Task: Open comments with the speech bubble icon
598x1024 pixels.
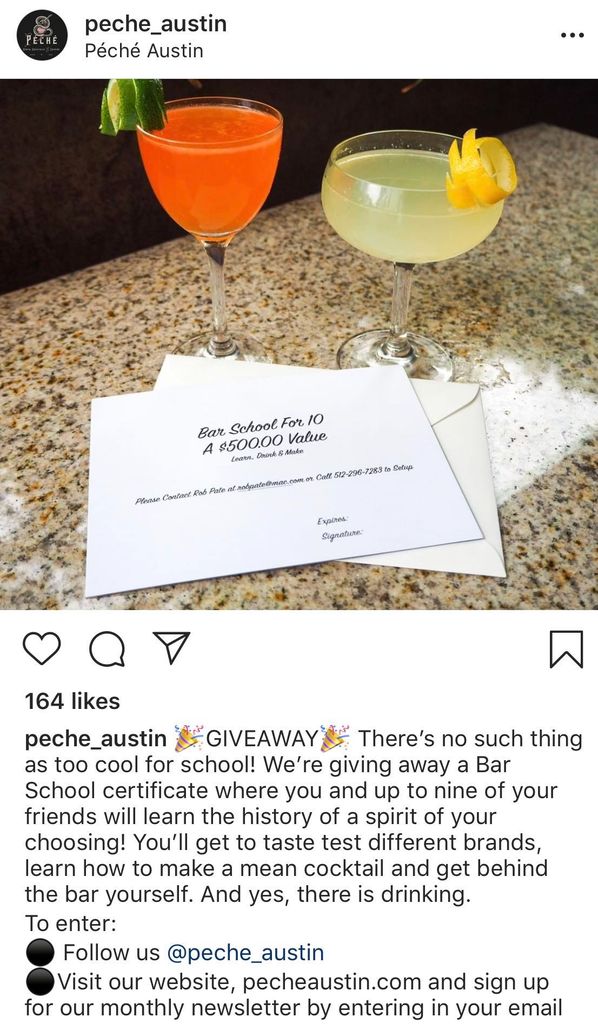Action: [x=107, y=649]
